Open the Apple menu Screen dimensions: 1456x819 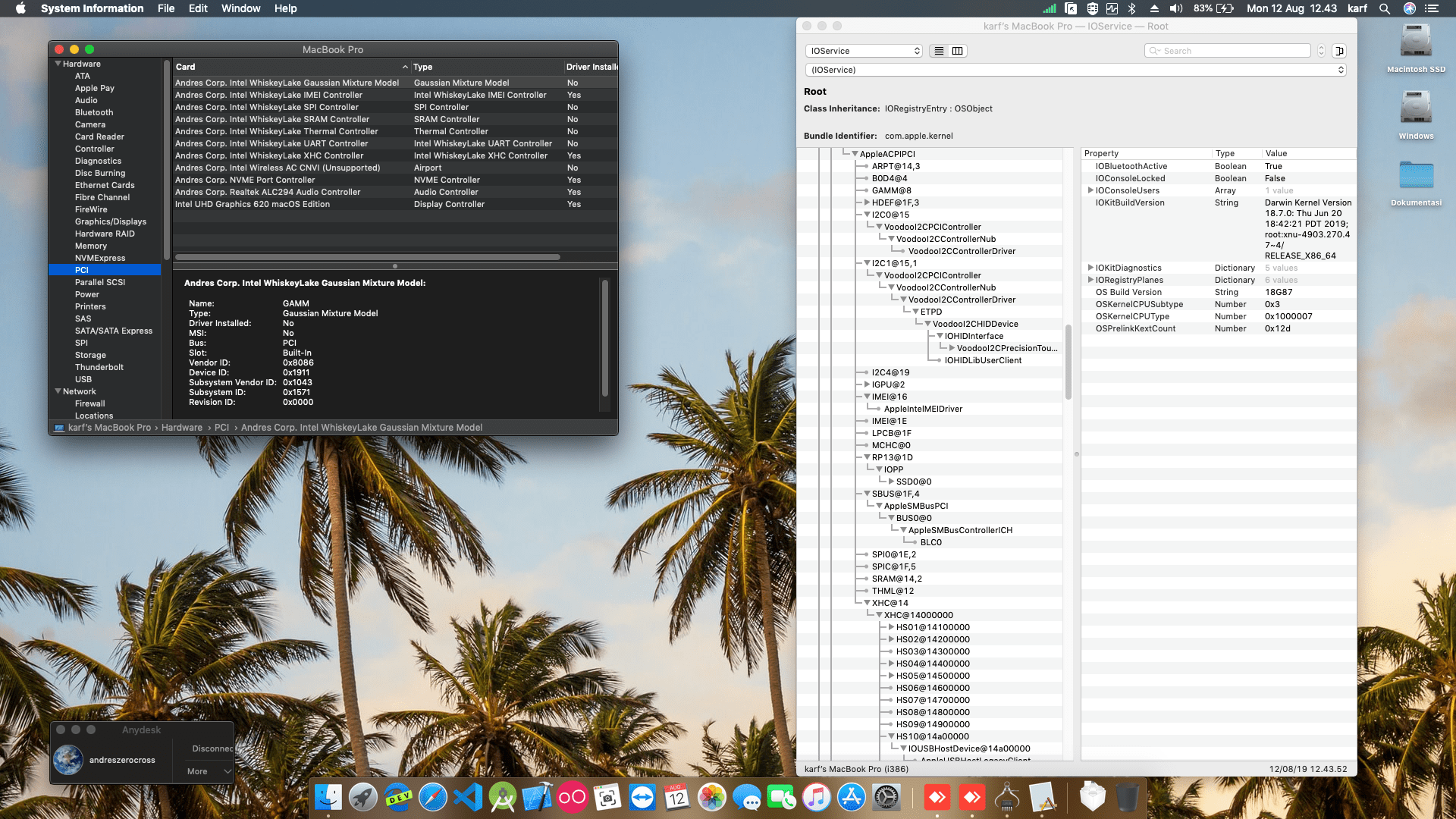point(20,8)
